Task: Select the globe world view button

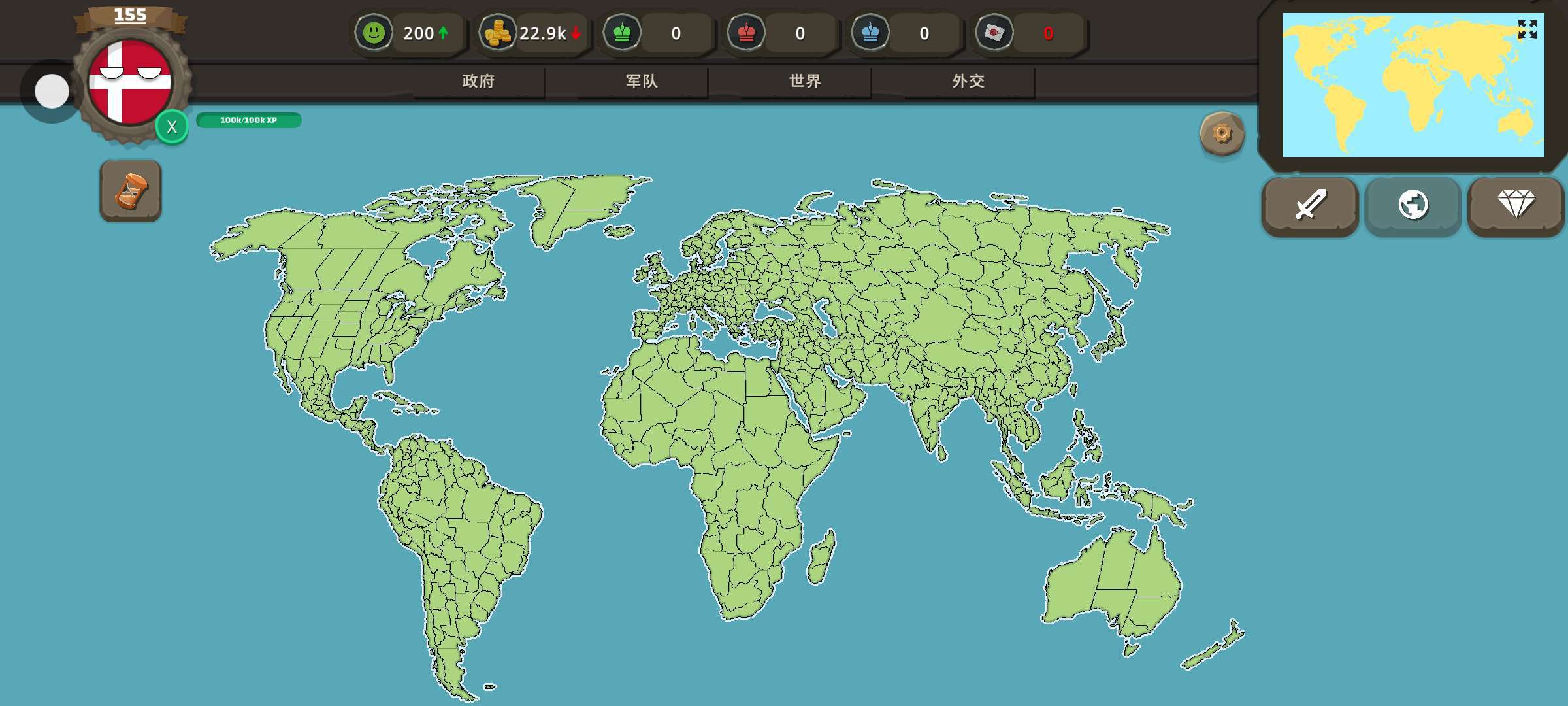Action: [1413, 205]
